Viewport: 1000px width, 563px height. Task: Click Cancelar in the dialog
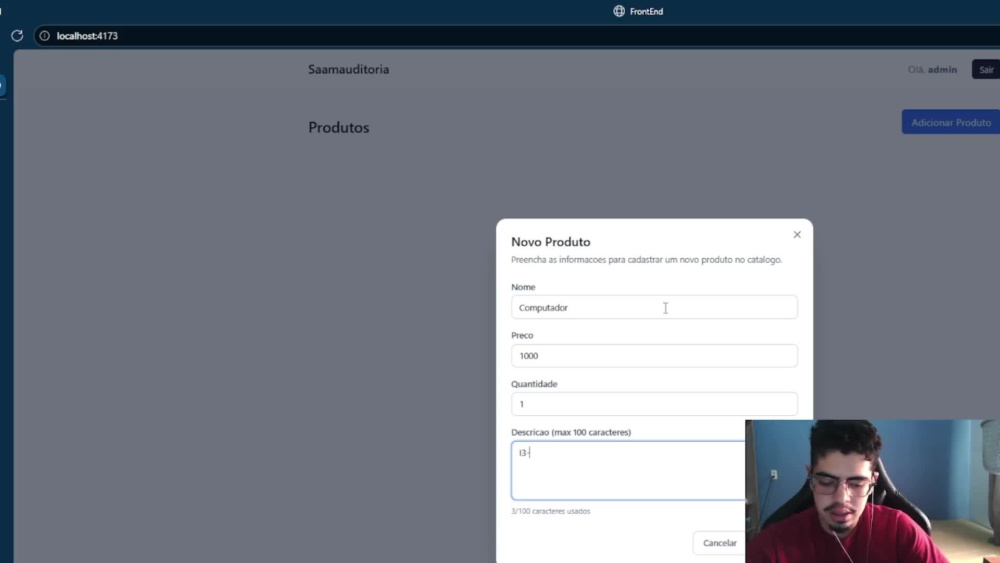719,543
